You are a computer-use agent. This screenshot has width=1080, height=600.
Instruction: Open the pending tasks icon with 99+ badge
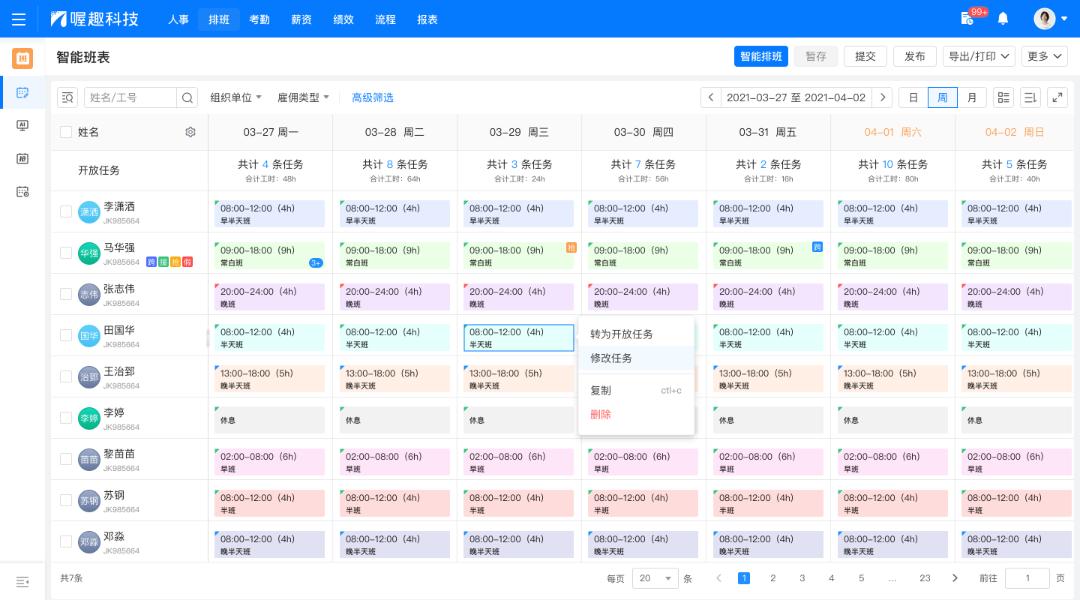pos(967,19)
